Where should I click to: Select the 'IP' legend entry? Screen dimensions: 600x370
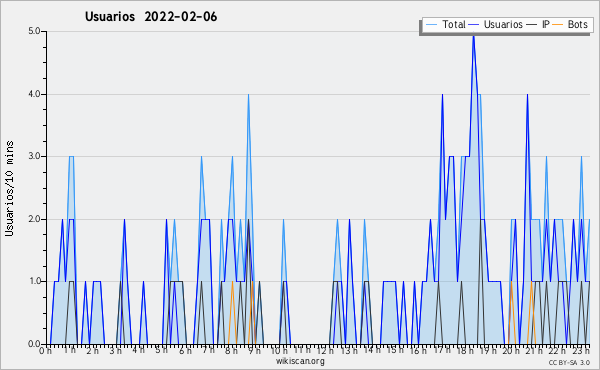tap(538, 24)
